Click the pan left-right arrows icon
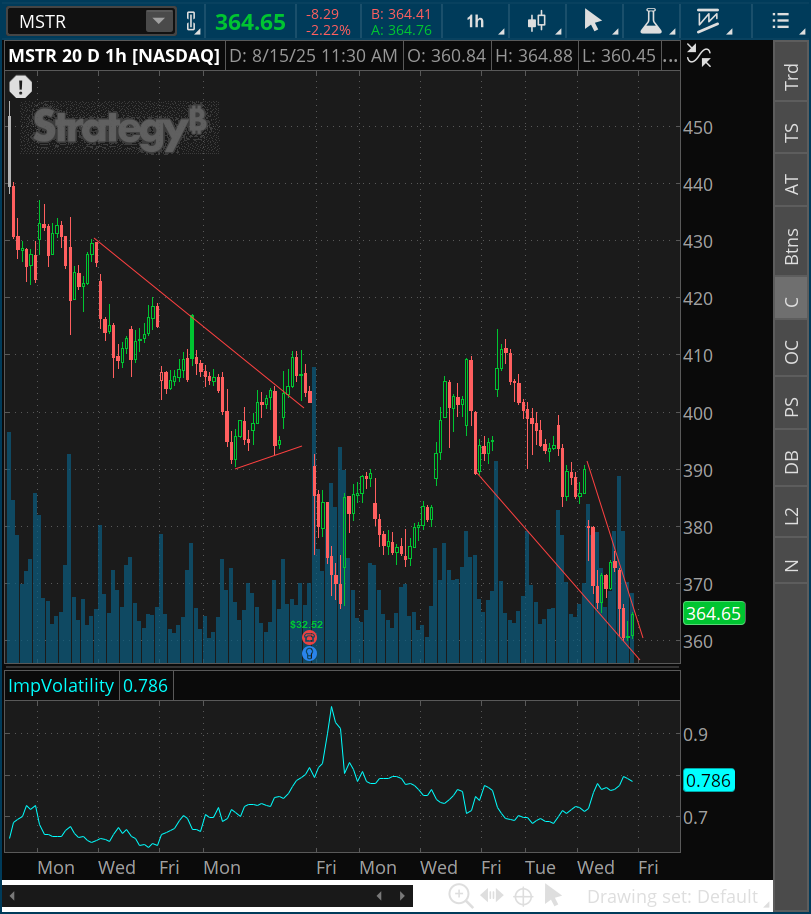Image resolution: width=811 pixels, height=914 pixels. point(491,896)
